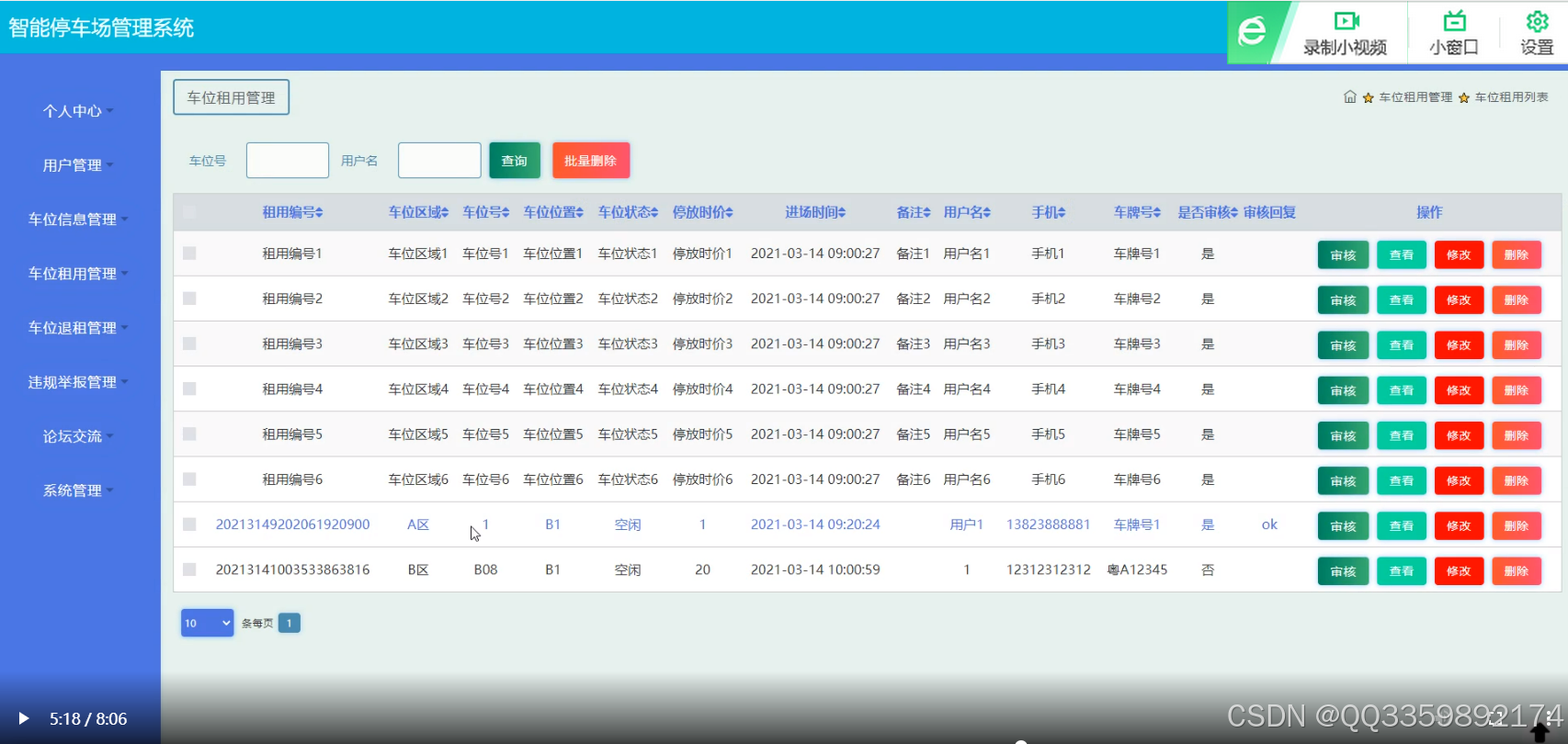
Task: Click the 批量删除 batch delete button
Action: click(591, 161)
